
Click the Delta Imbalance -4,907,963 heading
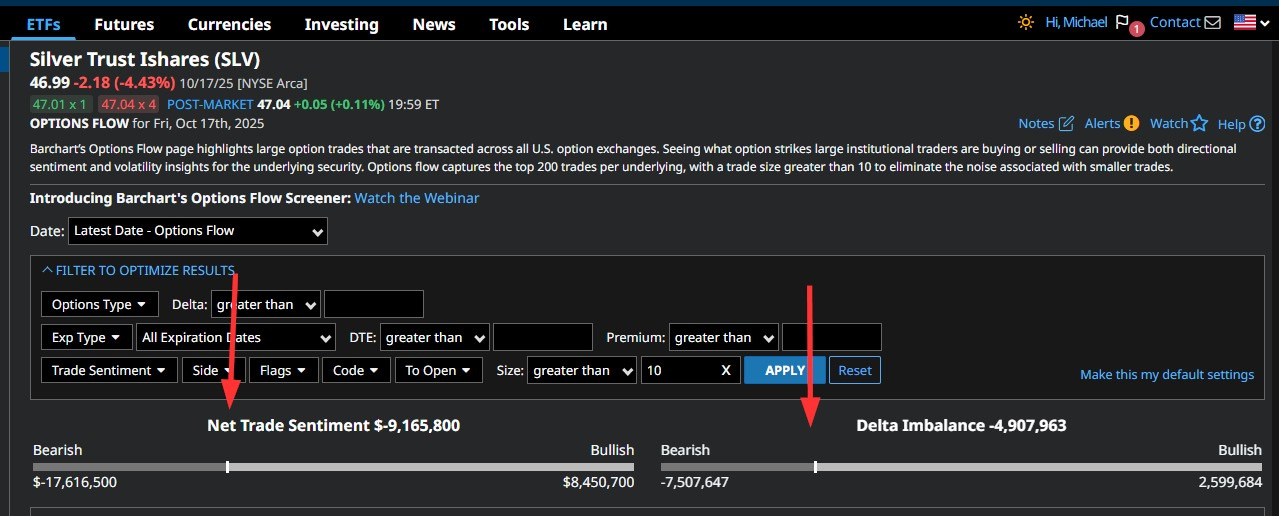[961, 425]
